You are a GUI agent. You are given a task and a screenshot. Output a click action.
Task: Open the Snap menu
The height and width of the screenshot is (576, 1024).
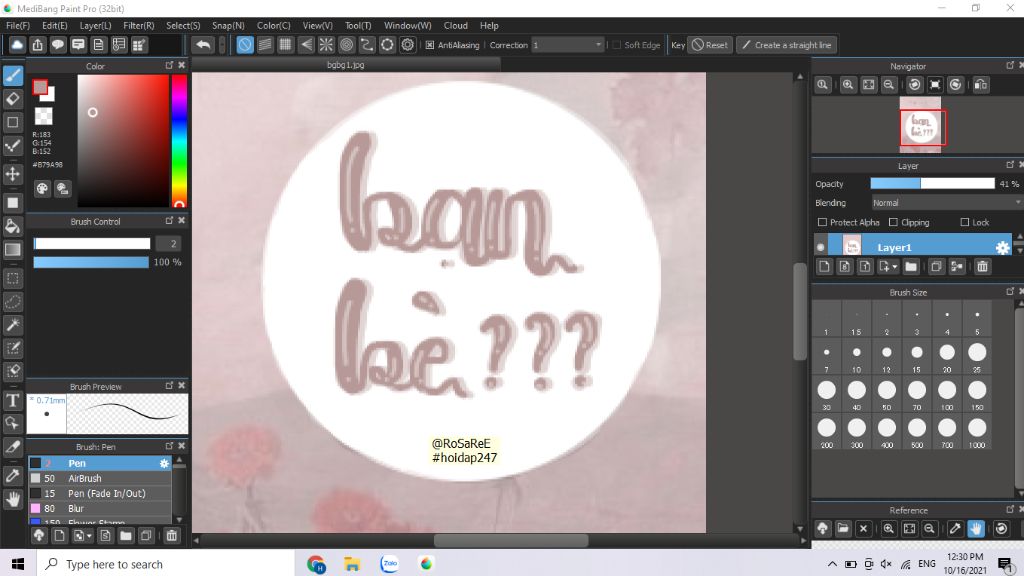(x=228, y=25)
